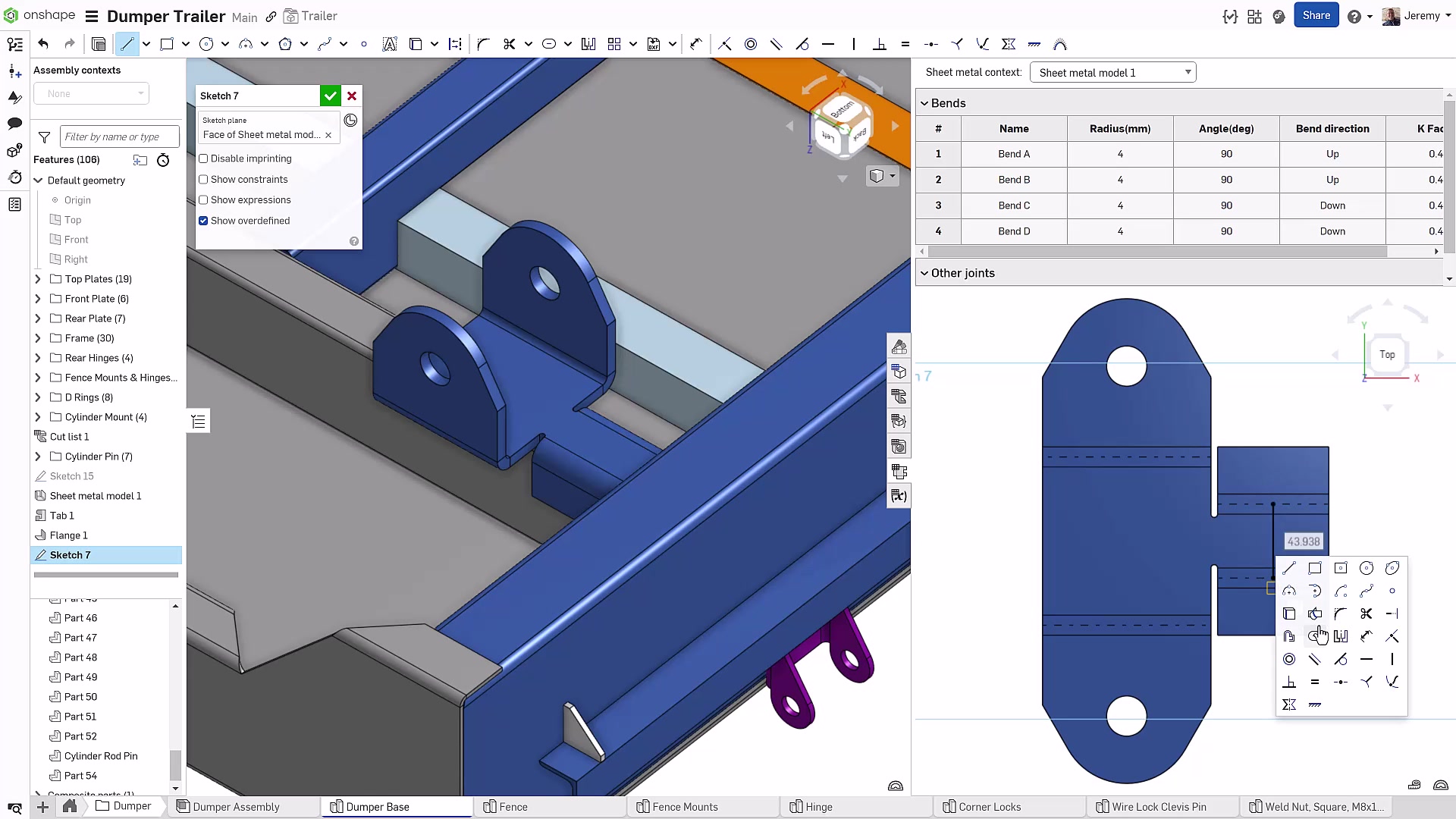1456x819 pixels.
Task: Choose Use/Project tool in the popup palette
Action: (x=1289, y=613)
